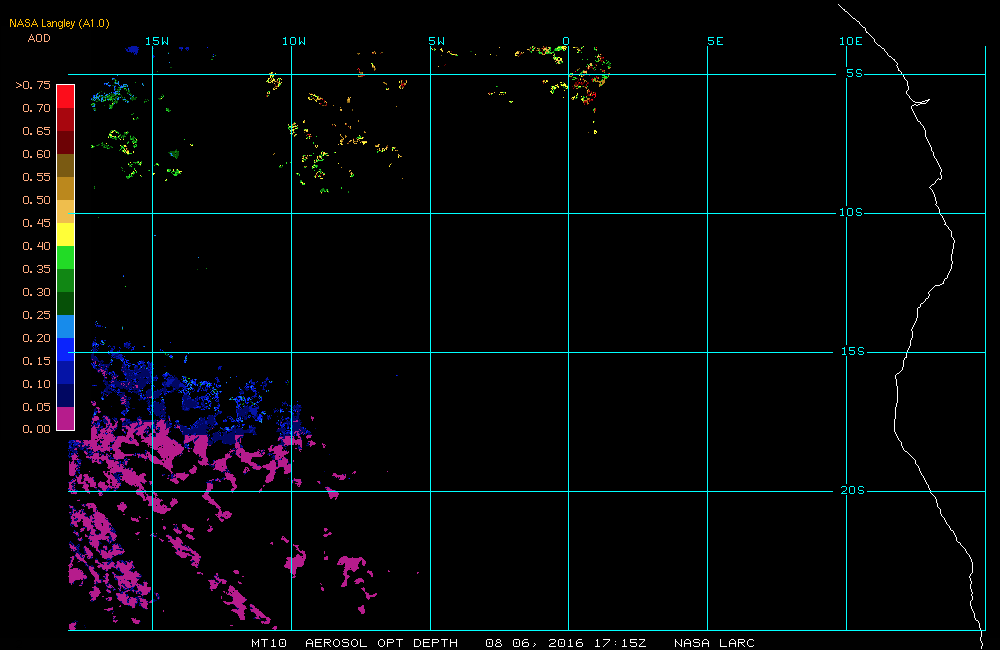Click the "0.35" legend value
This screenshot has height=650, width=1000.
click(x=36, y=269)
